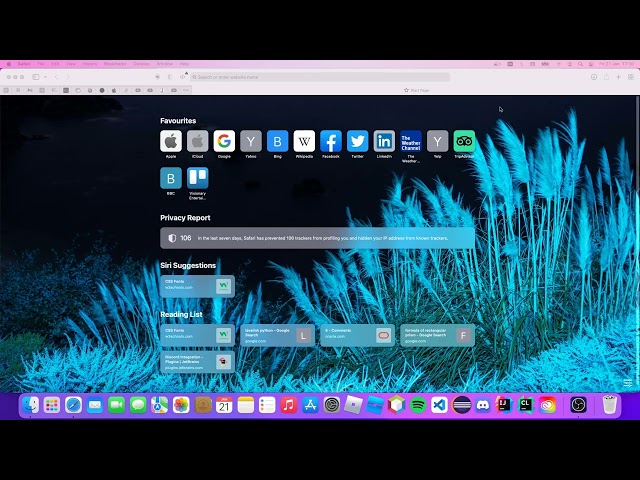Open Music app in the Dock
The height and width of the screenshot is (480, 640).
289,405
